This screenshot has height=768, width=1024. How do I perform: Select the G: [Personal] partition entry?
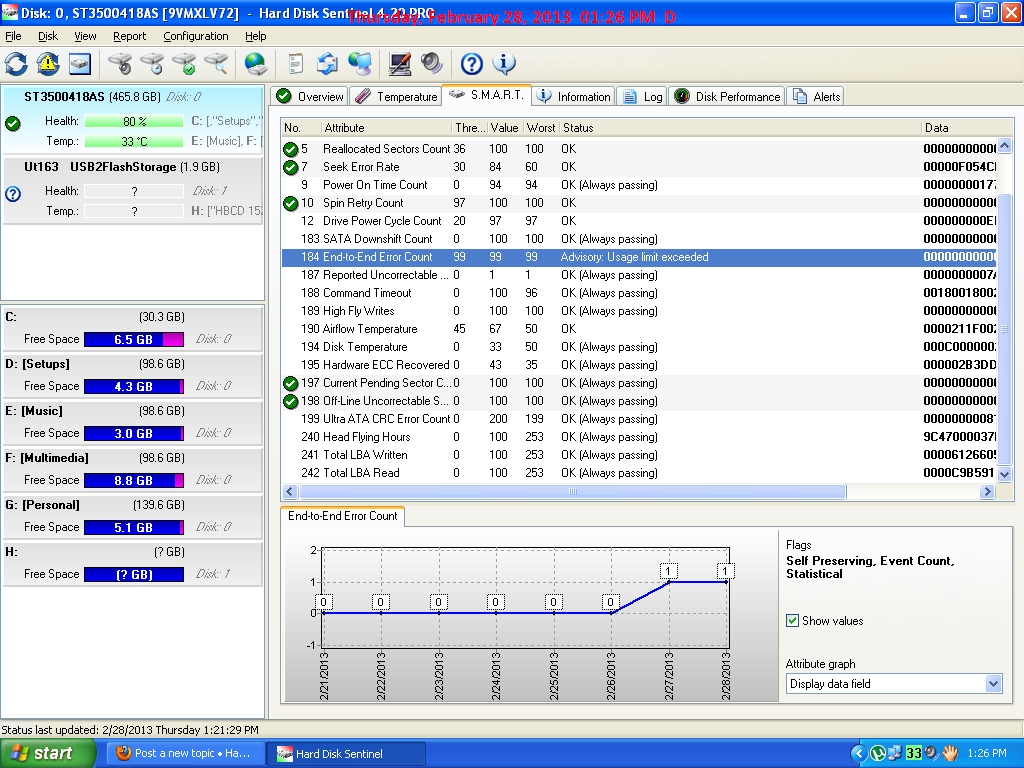pyautogui.click(x=133, y=516)
